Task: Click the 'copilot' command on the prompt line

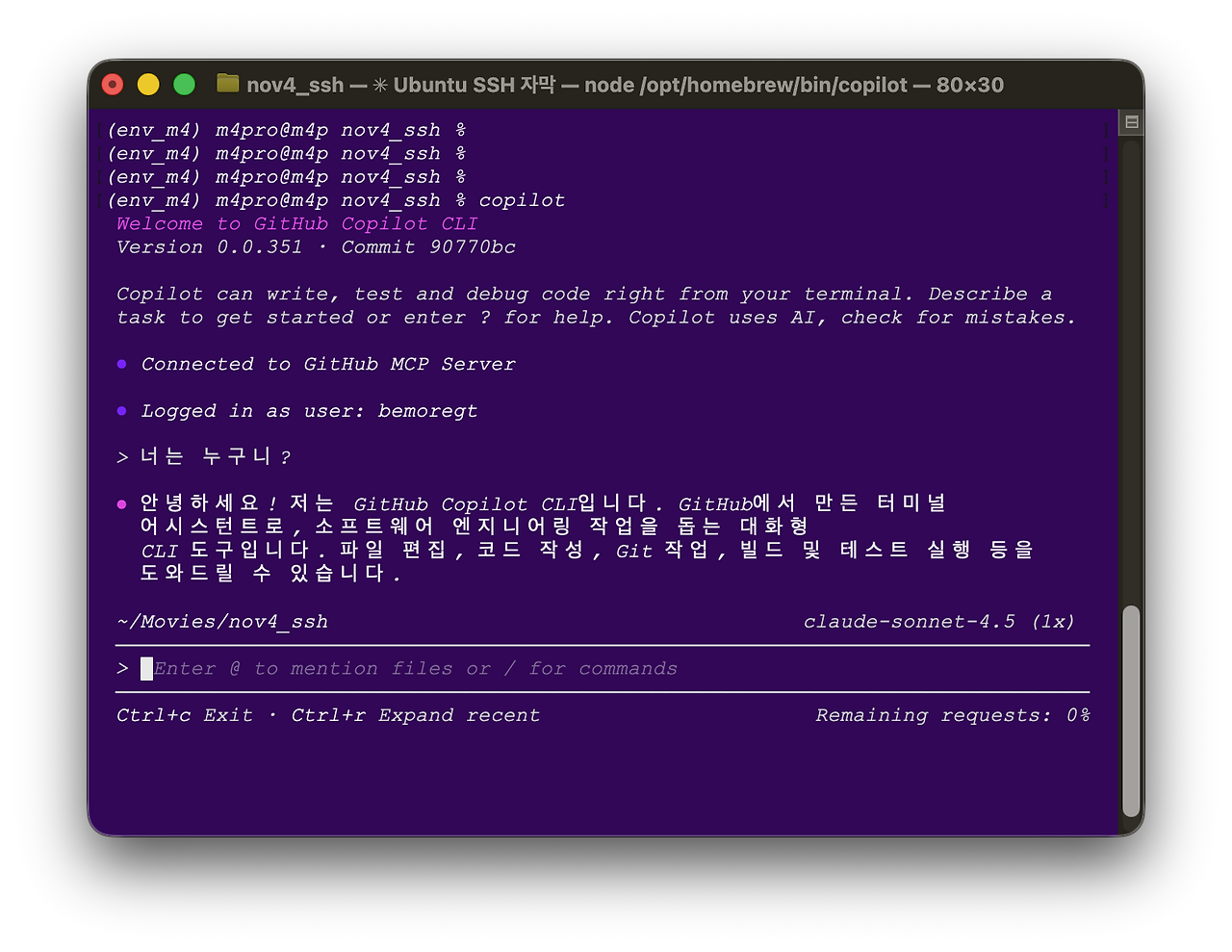Action: [x=522, y=200]
